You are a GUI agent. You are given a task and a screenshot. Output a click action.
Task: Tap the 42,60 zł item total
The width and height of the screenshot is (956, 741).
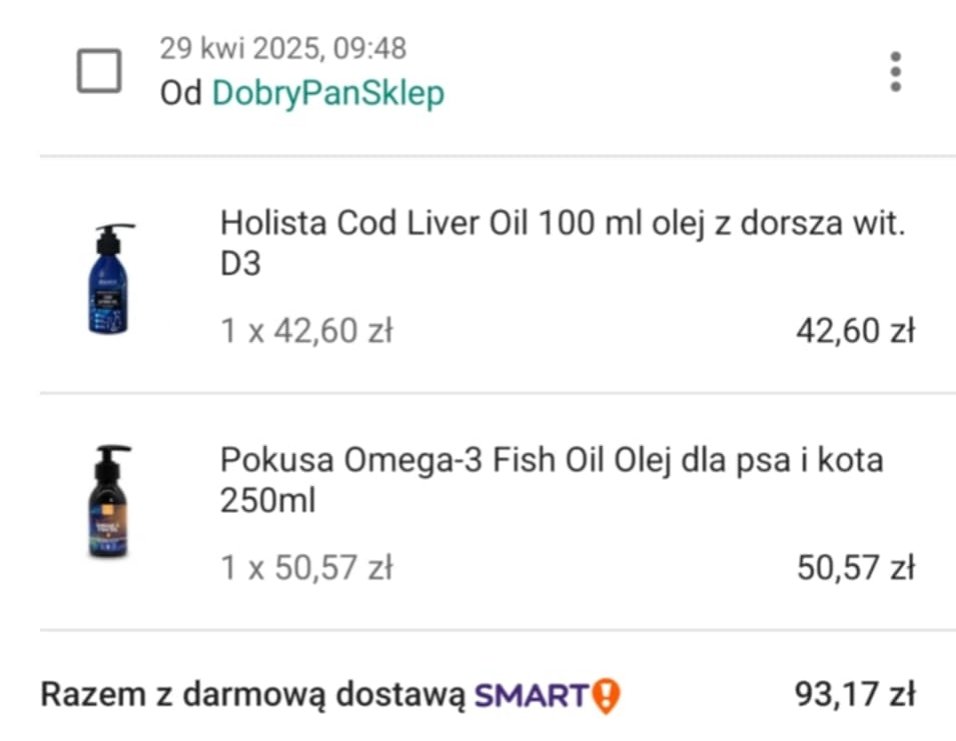pyautogui.click(x=855, y=331)
